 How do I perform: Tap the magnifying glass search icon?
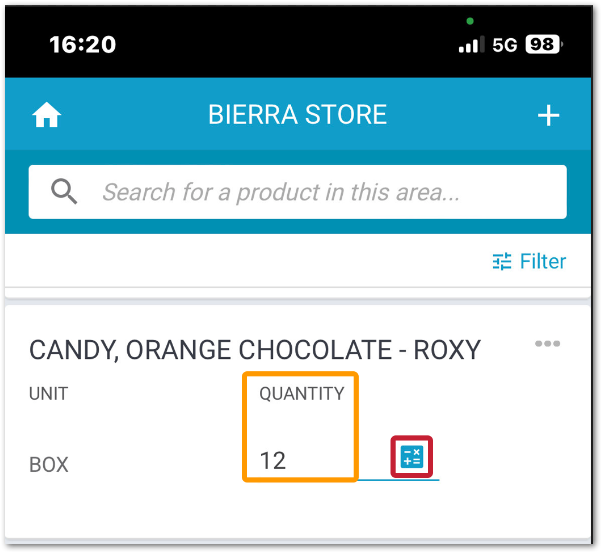coord(64,191)
